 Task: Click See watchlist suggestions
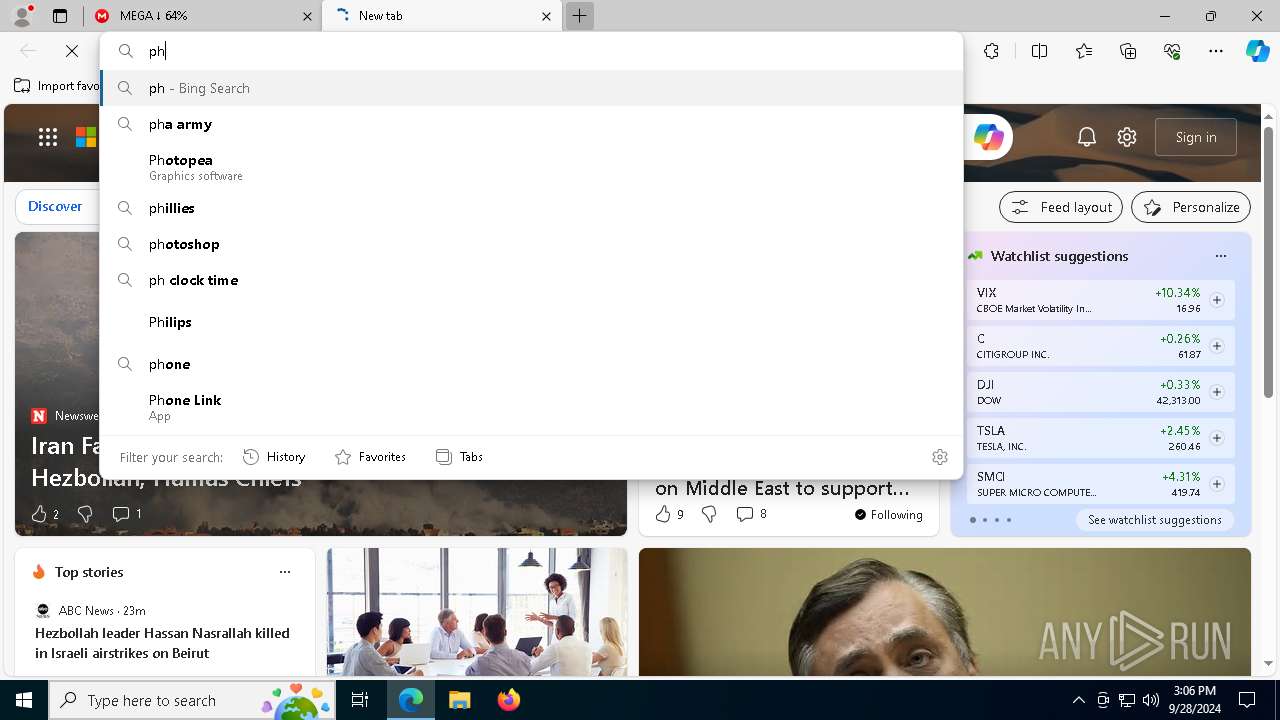click(1155, 520)
